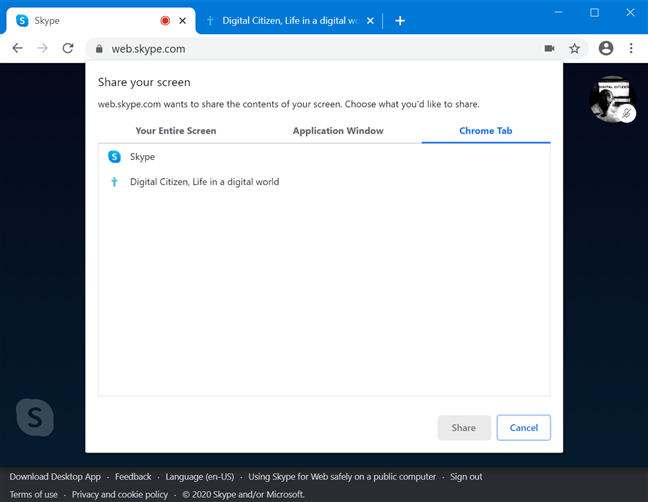Click the Skype logo icon in the list
648x502 pixels.
pyautogui.click(x=114, y=157)
